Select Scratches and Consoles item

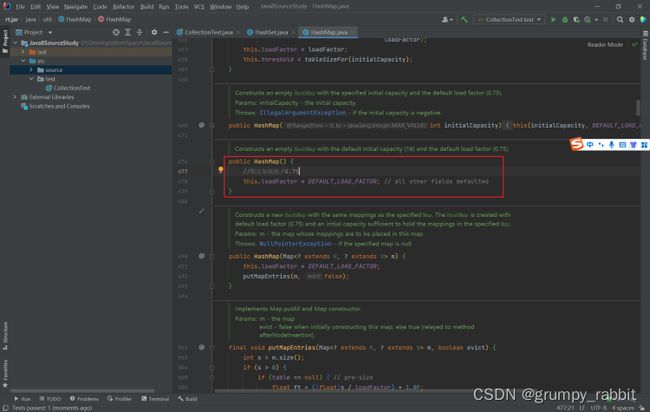55,106
